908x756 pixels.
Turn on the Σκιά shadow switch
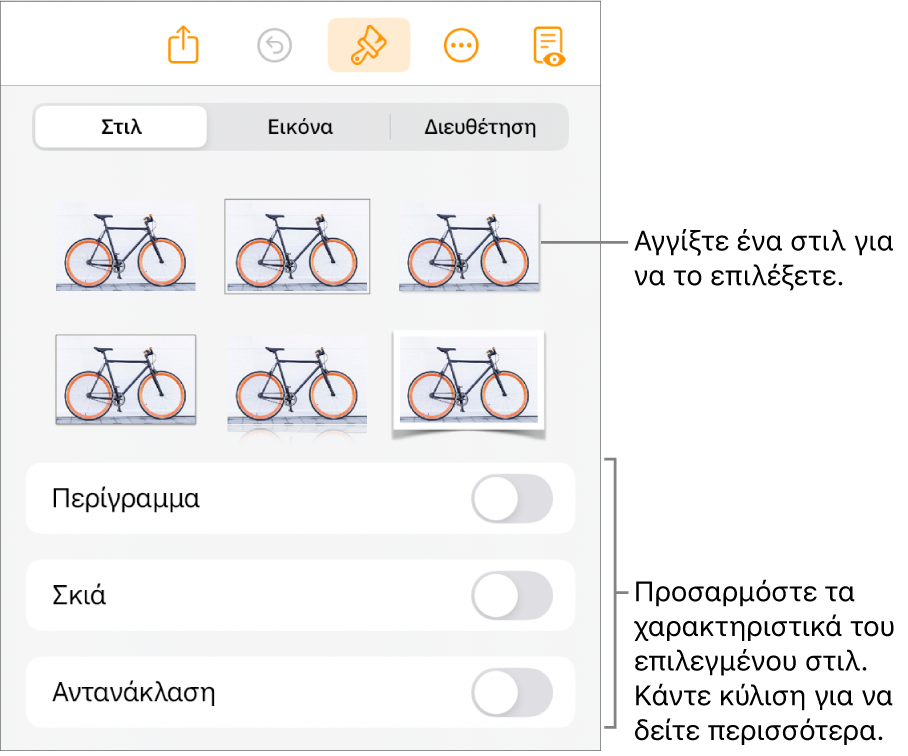click(x=512, y=595)
